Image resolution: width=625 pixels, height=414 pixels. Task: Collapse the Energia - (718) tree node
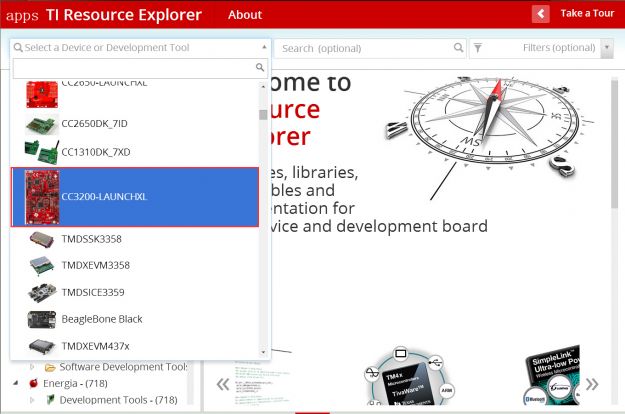tap(16, 383)
